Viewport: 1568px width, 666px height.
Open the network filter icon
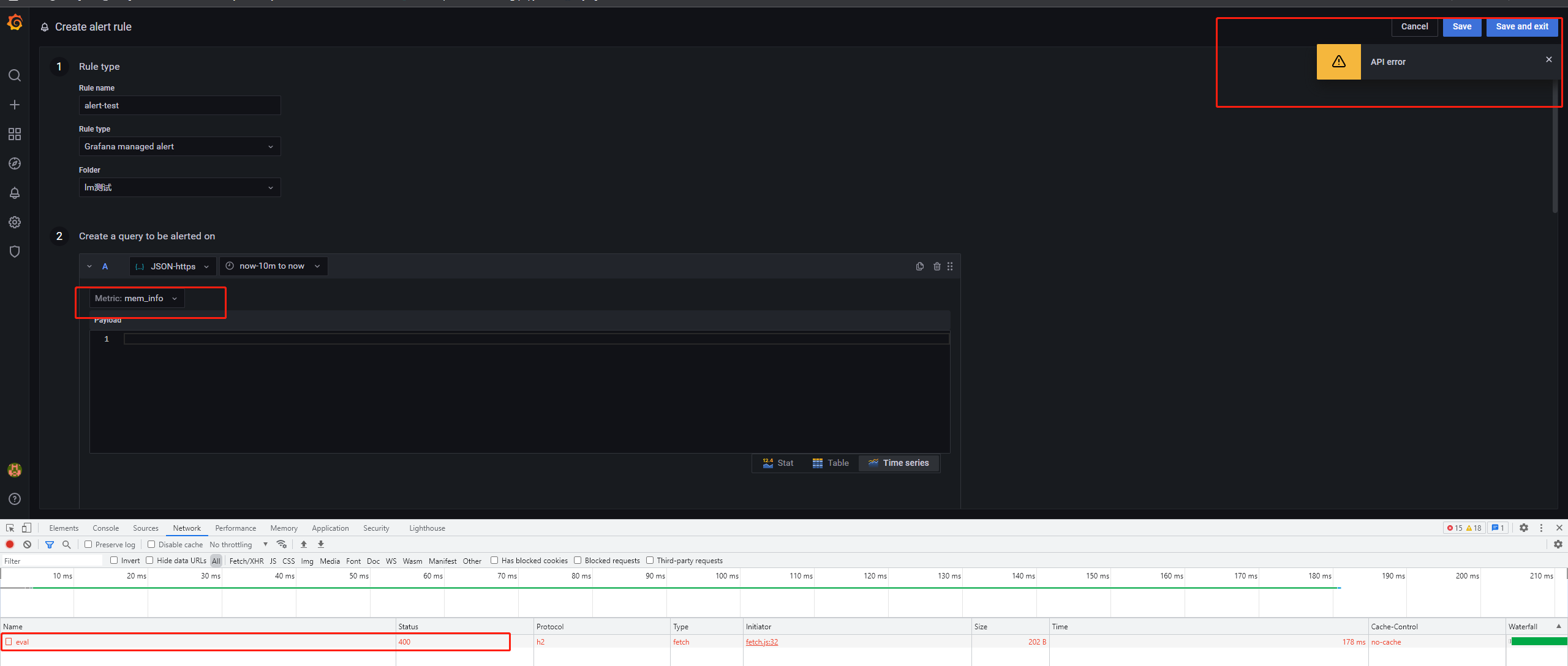pos(50,544)
